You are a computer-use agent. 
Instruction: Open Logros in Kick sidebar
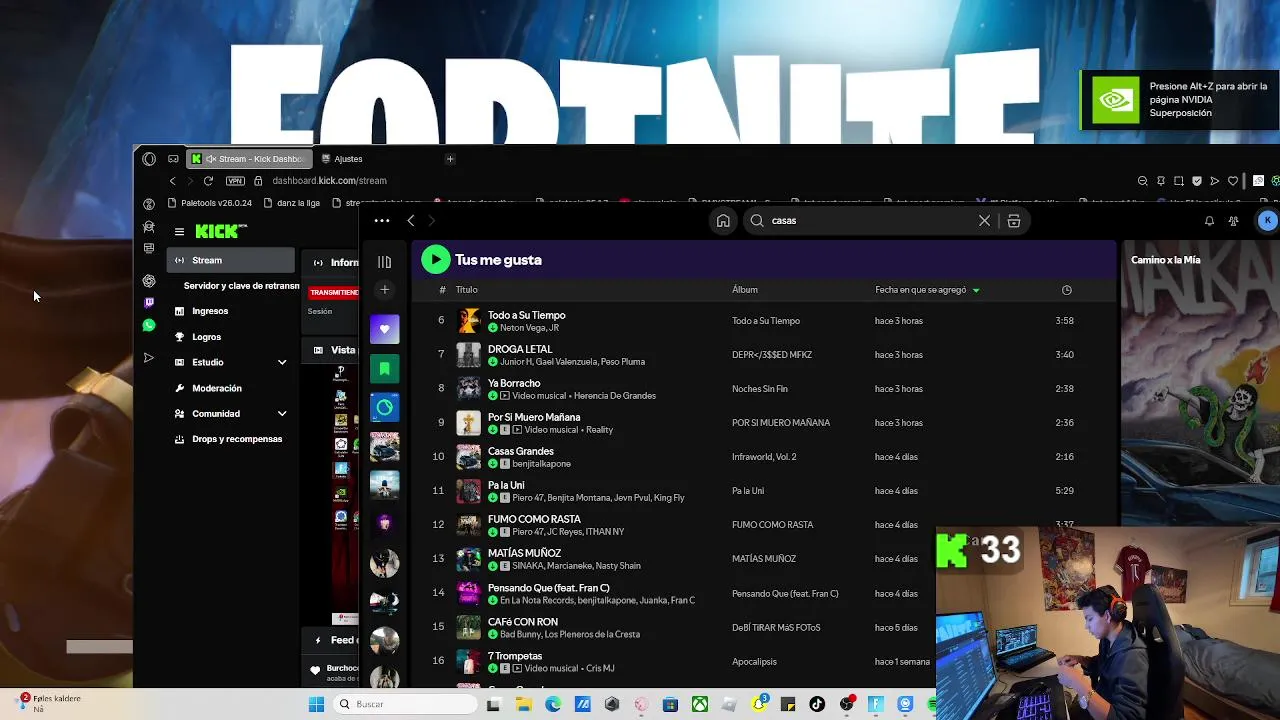pyautogui.click(x=206, y=337)
